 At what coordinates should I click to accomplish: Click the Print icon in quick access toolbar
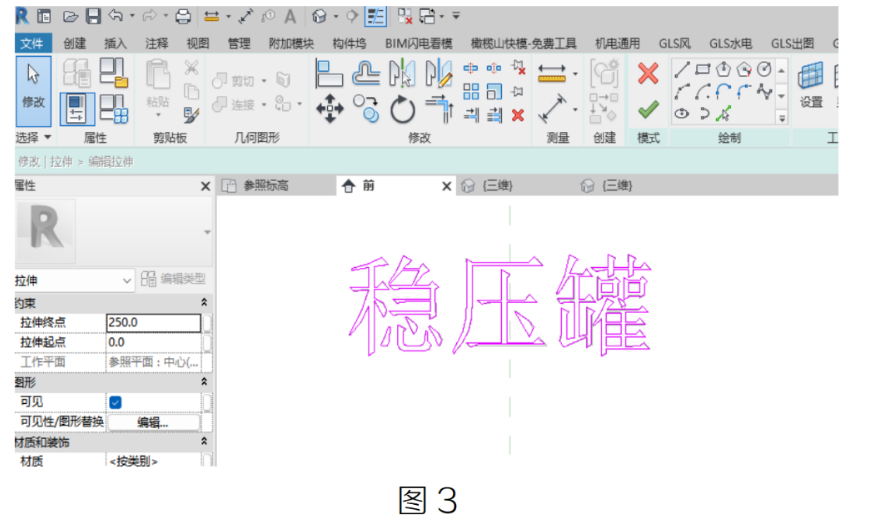[x=183, y=16]
